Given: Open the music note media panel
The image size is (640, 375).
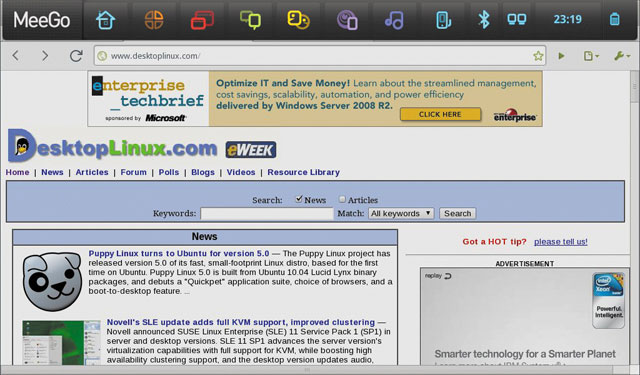Looking at the screenshot, I should point(394,20).
